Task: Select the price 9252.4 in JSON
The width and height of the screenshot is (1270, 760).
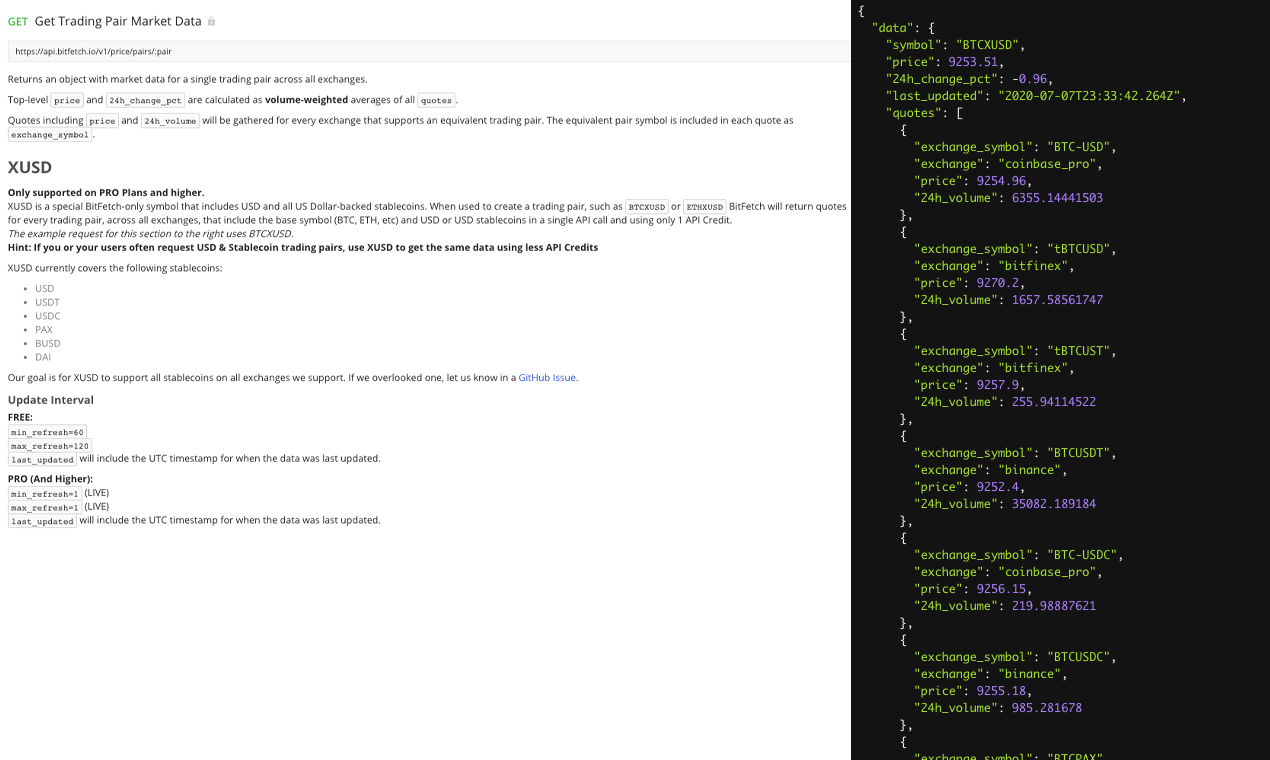Action: (1000, 487)
